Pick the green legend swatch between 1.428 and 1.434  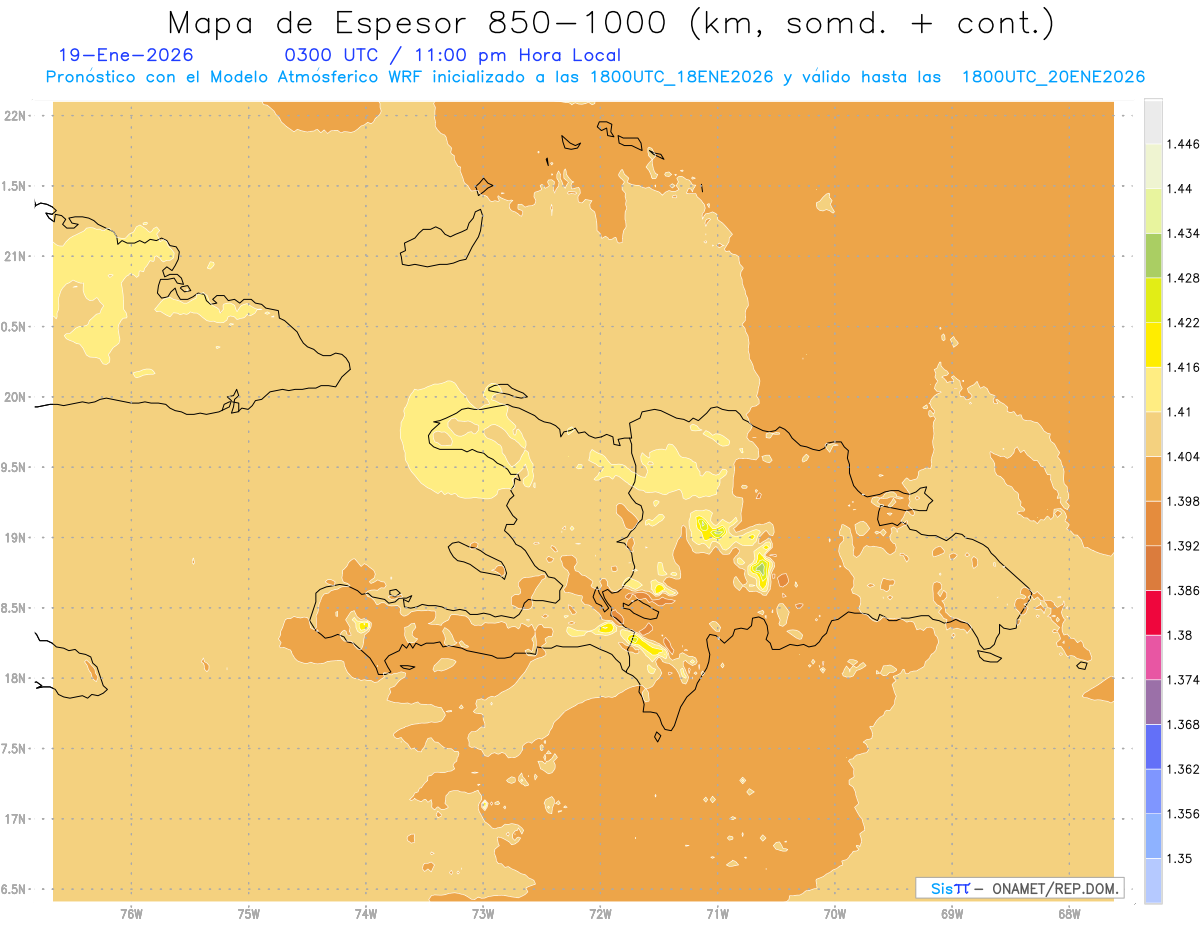(1153, 255)
